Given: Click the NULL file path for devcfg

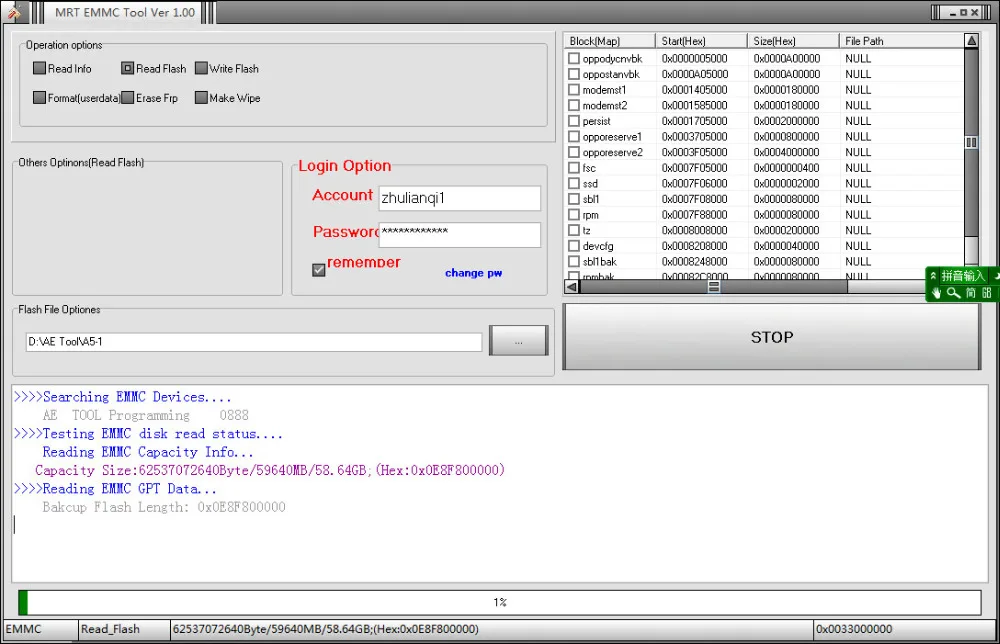Looking at the screenshot, I should coord(858,245).
